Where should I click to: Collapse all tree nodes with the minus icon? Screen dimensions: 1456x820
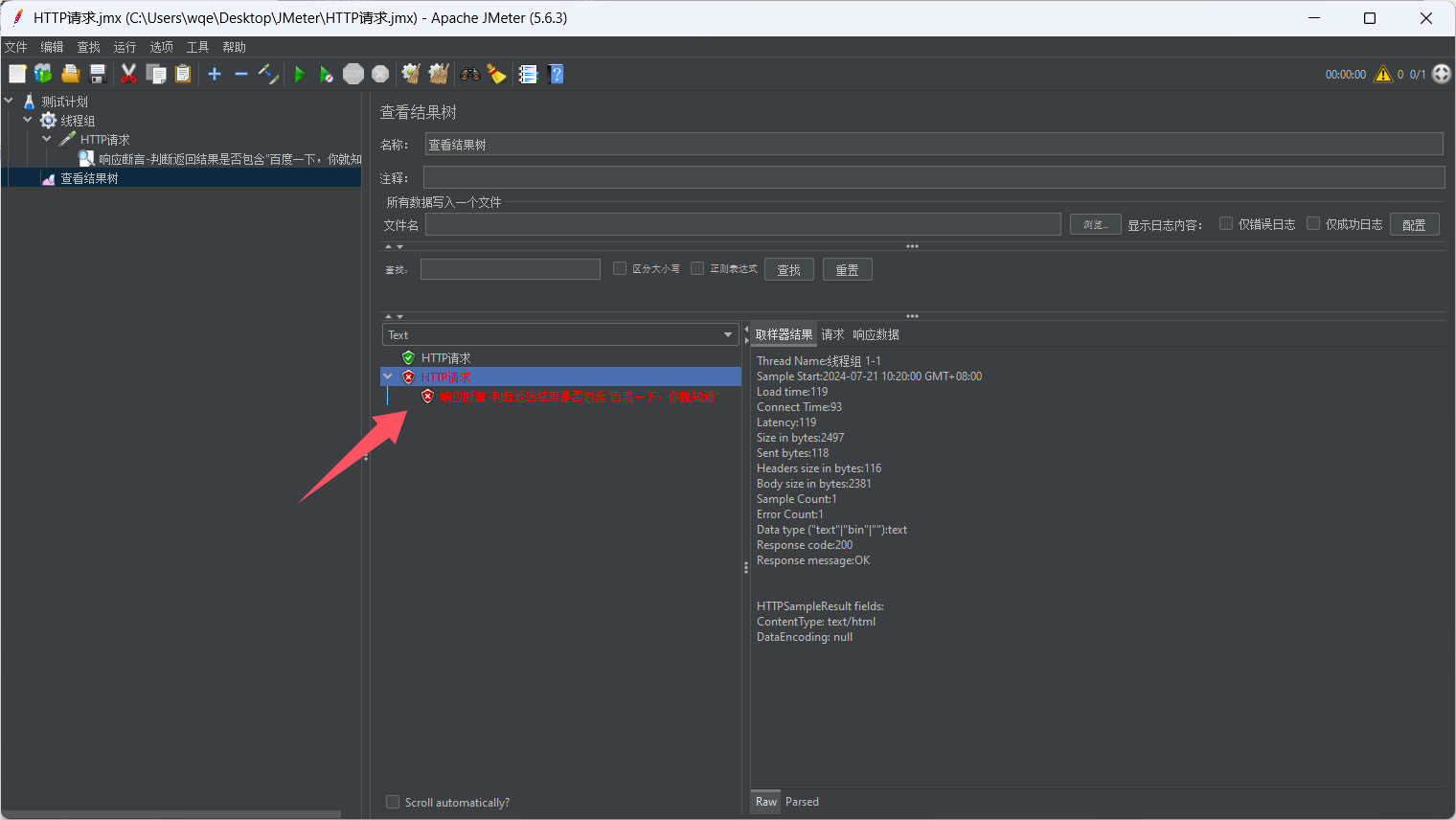[x=241, y=74]
